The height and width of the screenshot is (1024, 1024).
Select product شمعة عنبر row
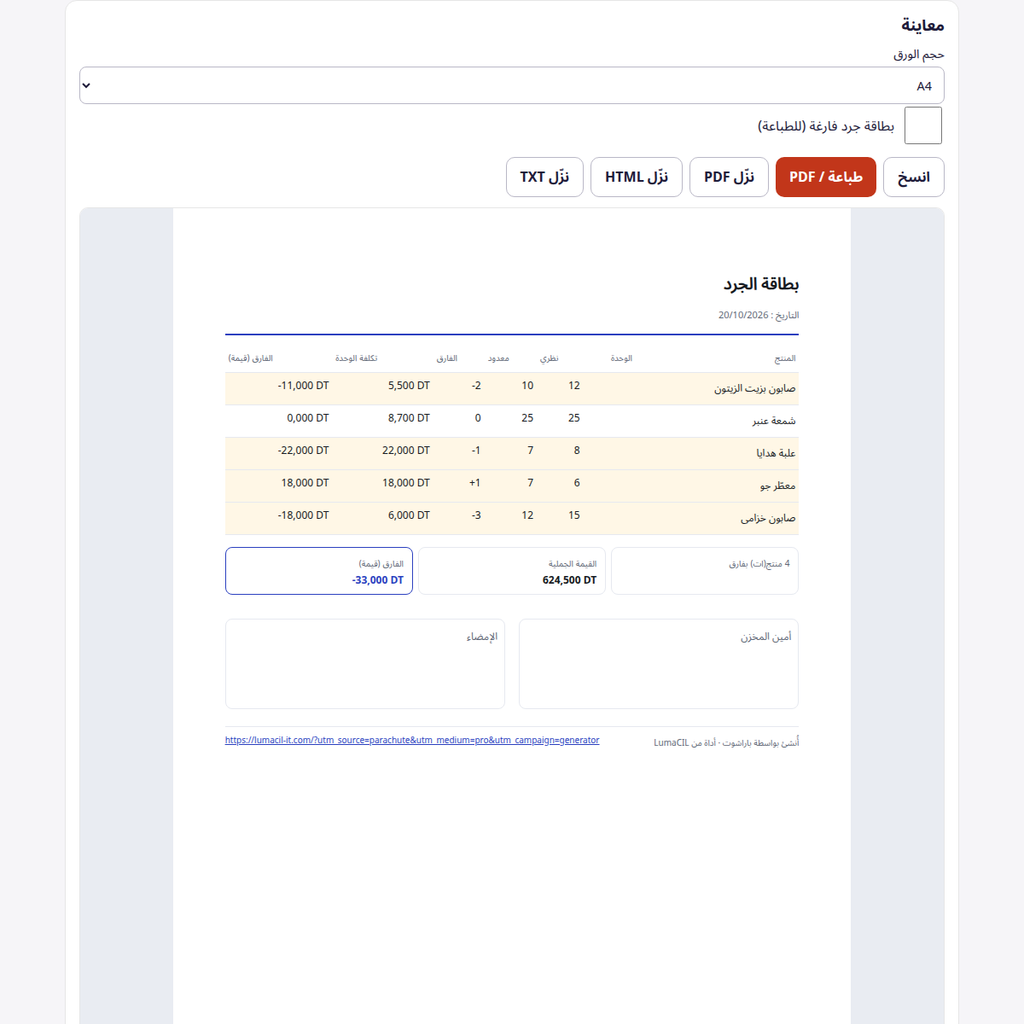(511, 421)
